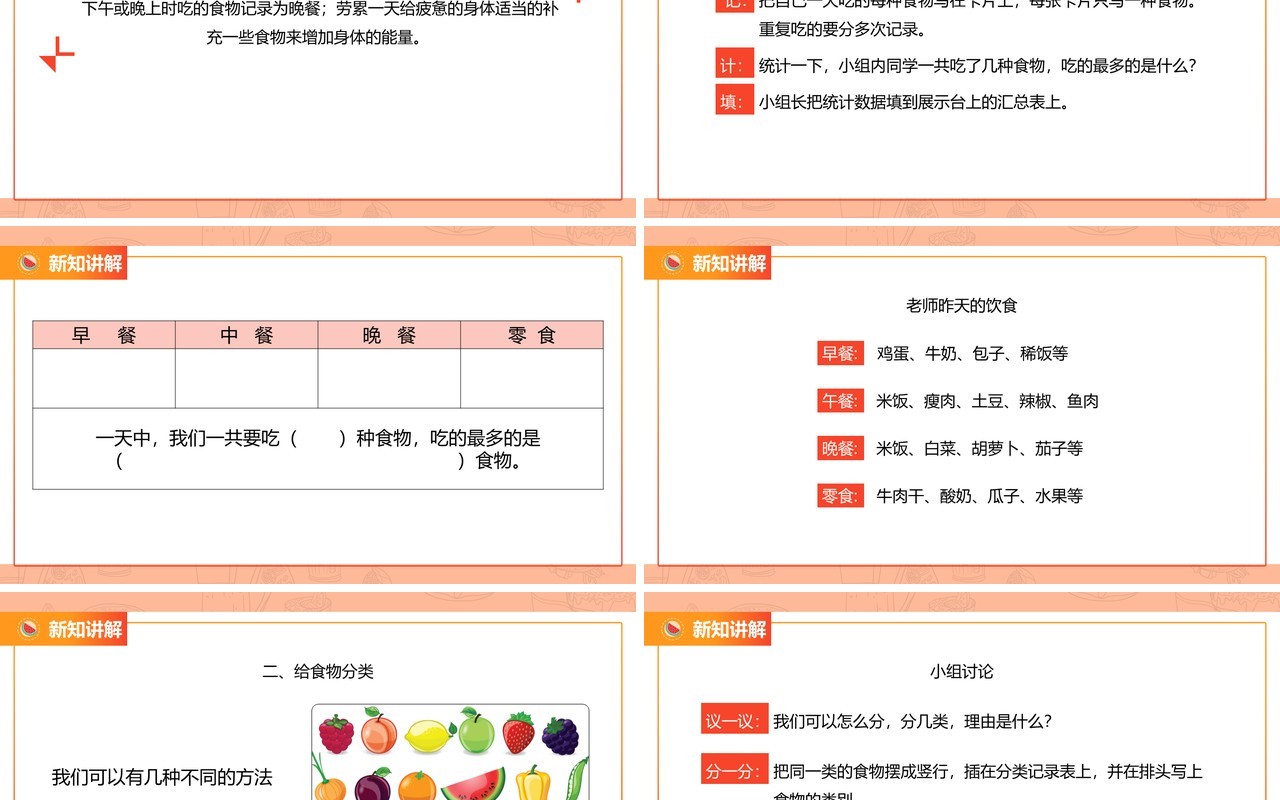Click the red 分一分: label
This screenshot has width=1280, height=800.
[x=734, y=771]
